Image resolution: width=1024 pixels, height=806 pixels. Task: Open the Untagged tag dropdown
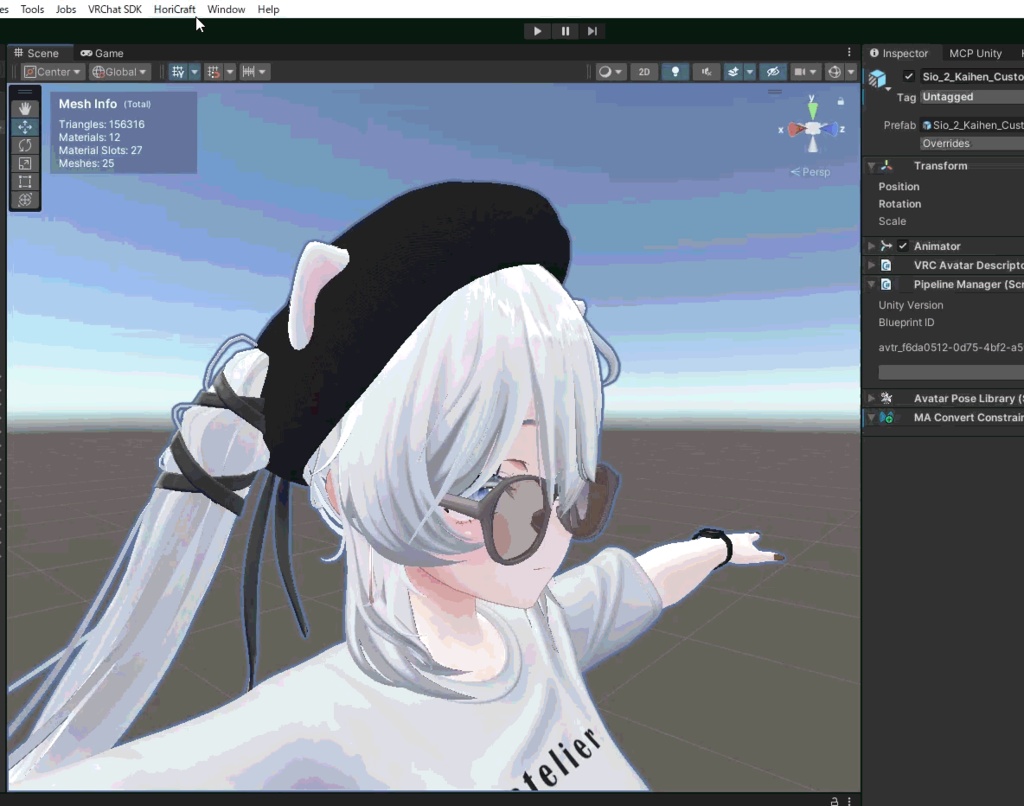[972, 97]
